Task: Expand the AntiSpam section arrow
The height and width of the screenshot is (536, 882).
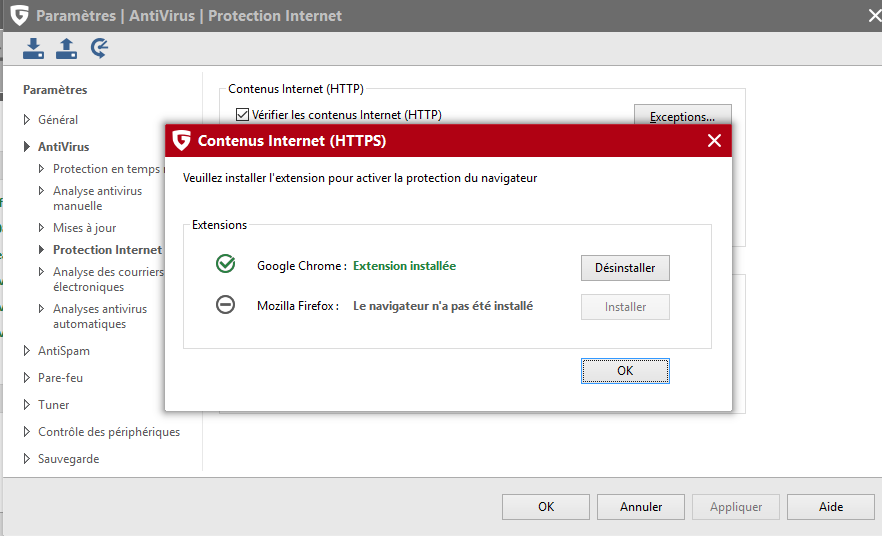Action: click(27, 351)
